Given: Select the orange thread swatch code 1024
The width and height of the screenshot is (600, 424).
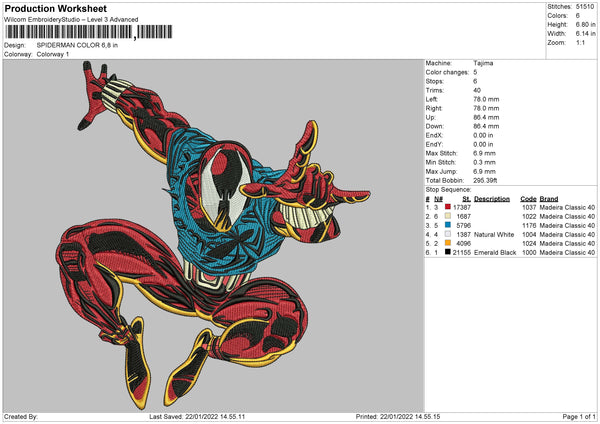Looking at the screenshot, I should (446, 242).
